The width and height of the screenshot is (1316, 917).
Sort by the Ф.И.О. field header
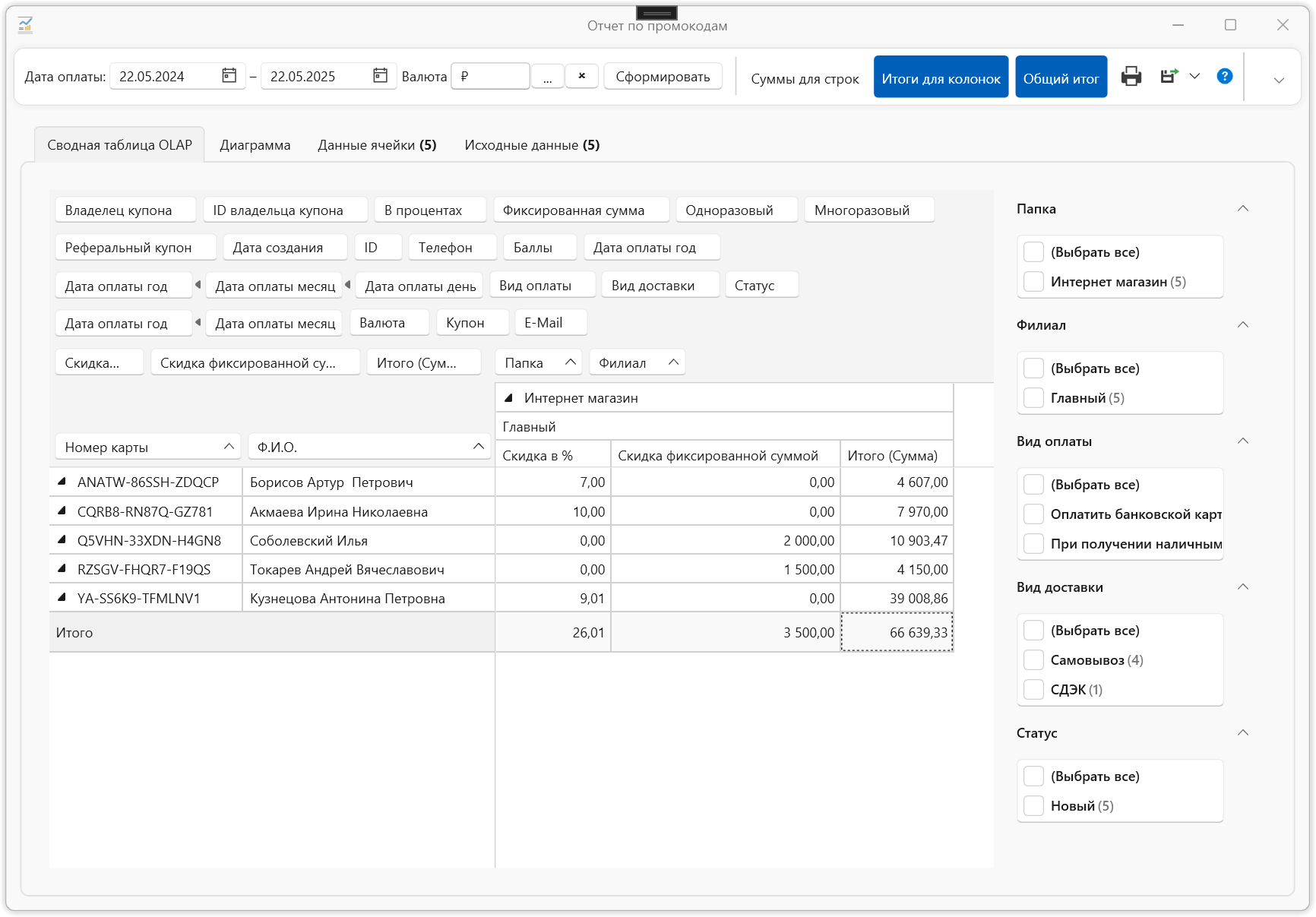click(369, 447)
